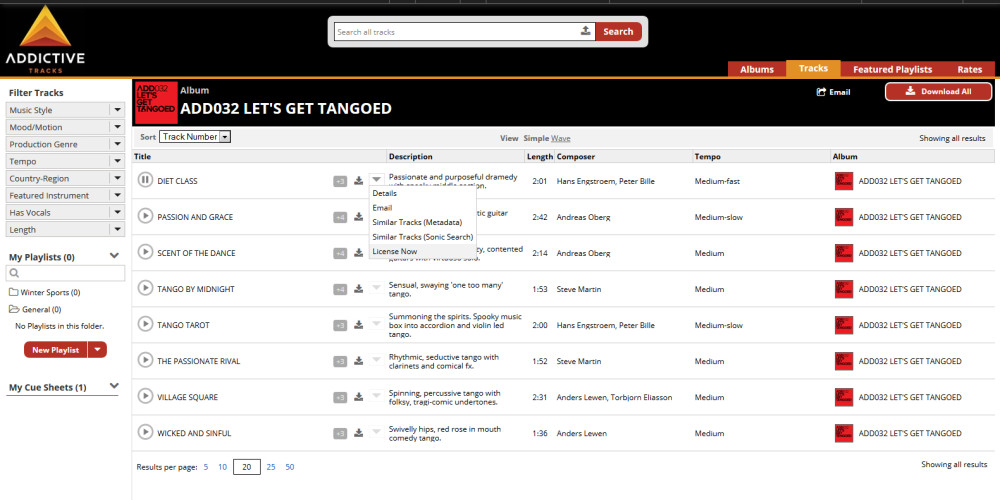Switch to Wave view
1000x500 pixels.
point(561,138)
